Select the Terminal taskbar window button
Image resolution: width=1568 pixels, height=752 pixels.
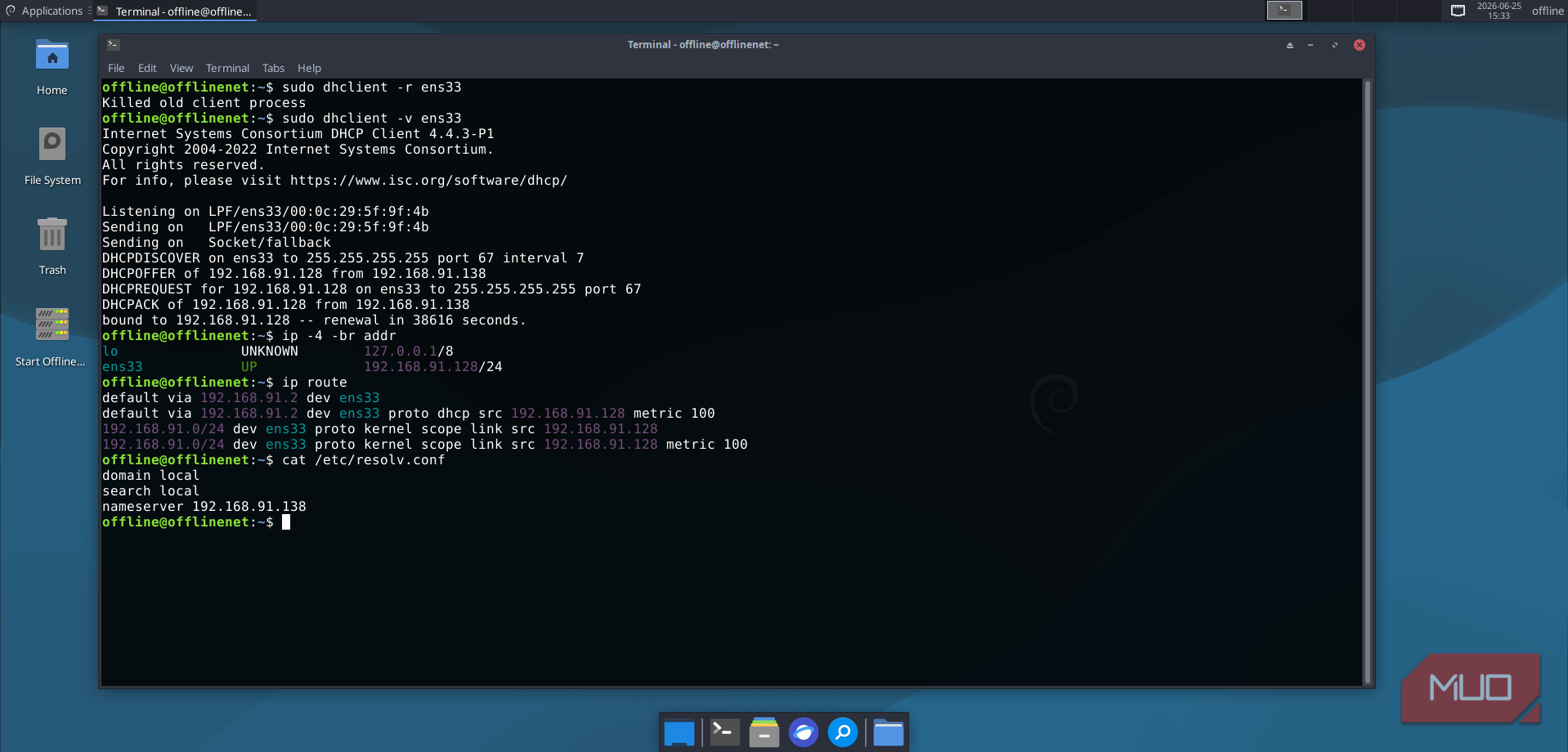pos(176,11)
